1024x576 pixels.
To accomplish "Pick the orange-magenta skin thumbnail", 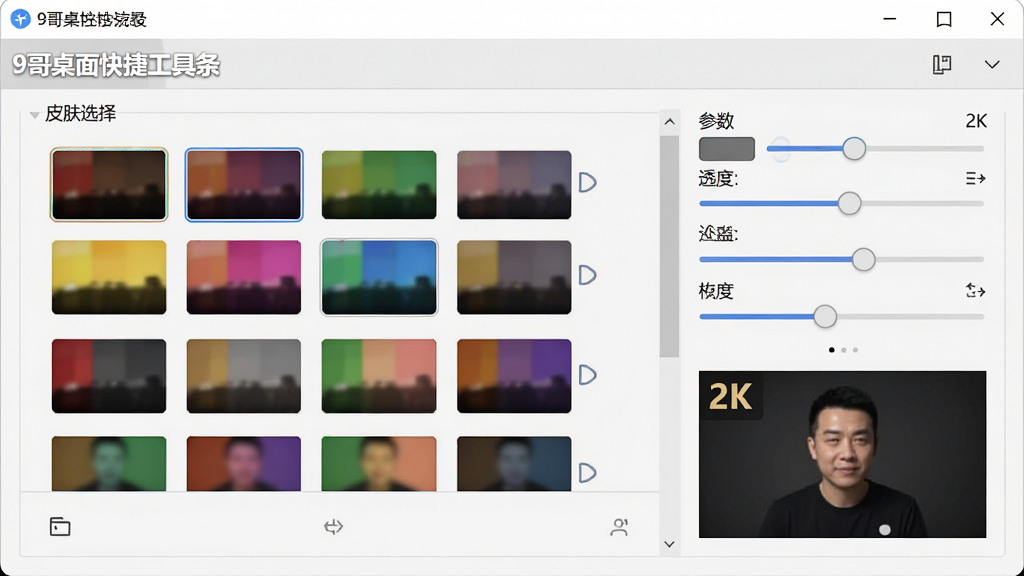I will click(244, 277).
